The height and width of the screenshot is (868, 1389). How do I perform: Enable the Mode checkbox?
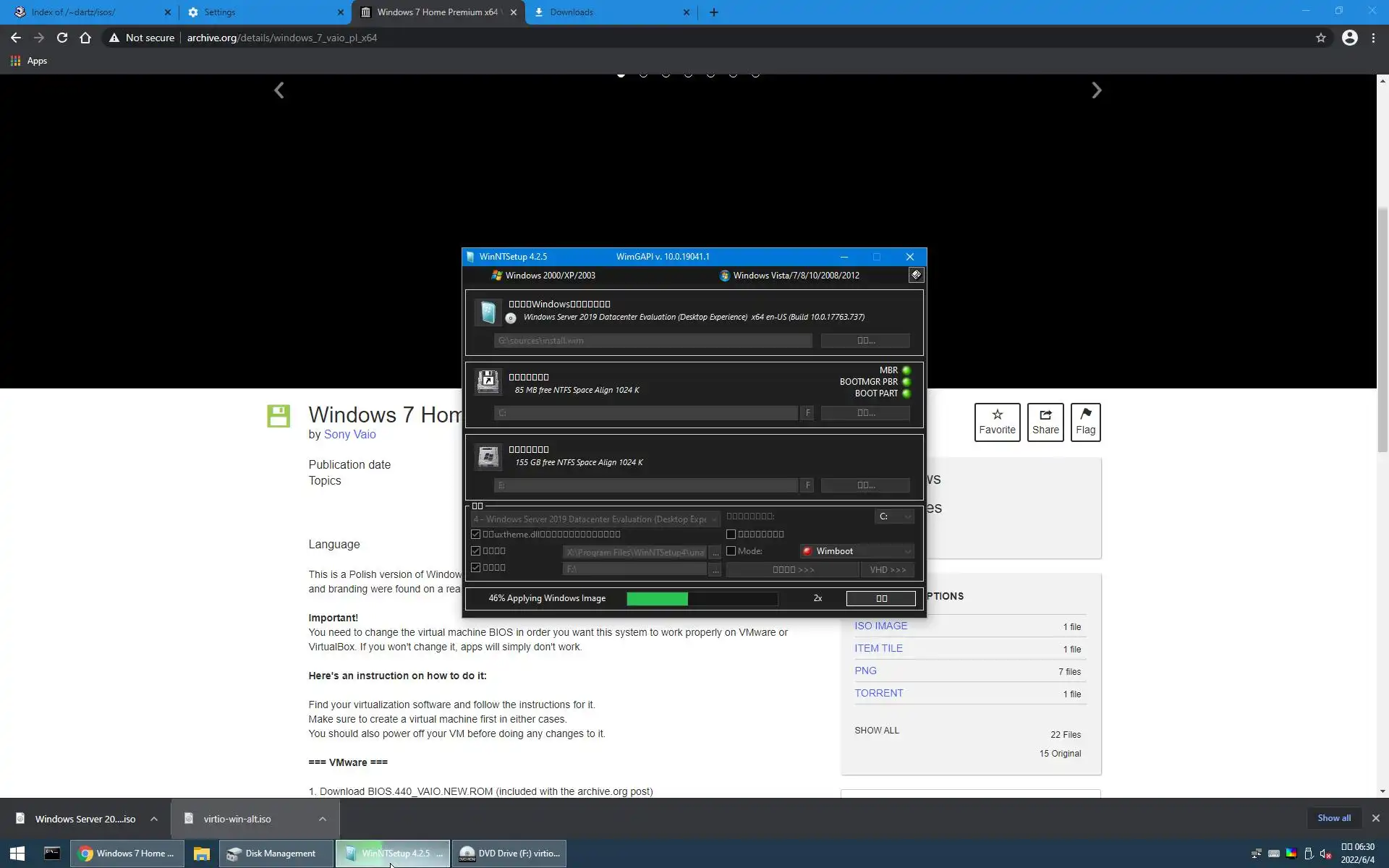click(x=731, y=551)
